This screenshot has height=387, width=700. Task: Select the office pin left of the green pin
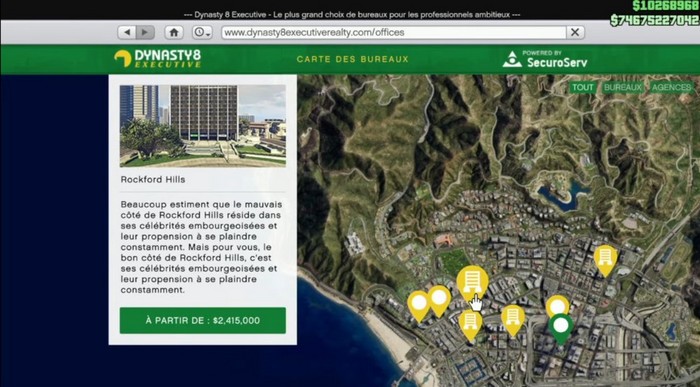pyautogui.click(x=512, y=320)
